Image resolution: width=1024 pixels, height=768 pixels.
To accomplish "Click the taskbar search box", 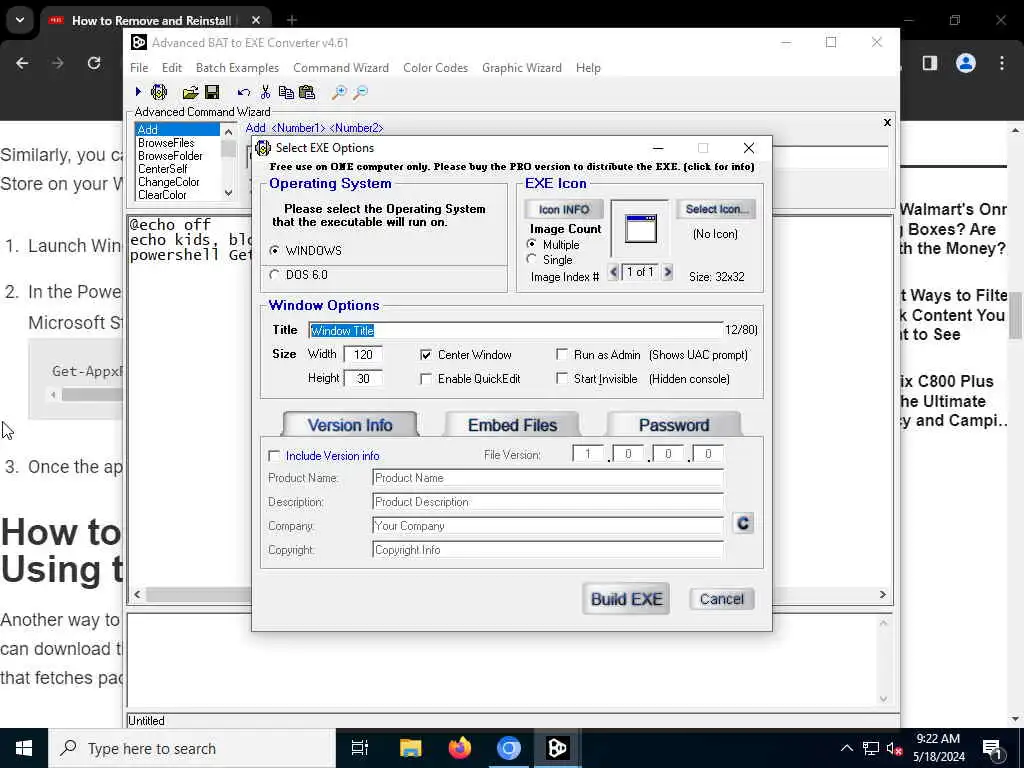I will [192, 748].
